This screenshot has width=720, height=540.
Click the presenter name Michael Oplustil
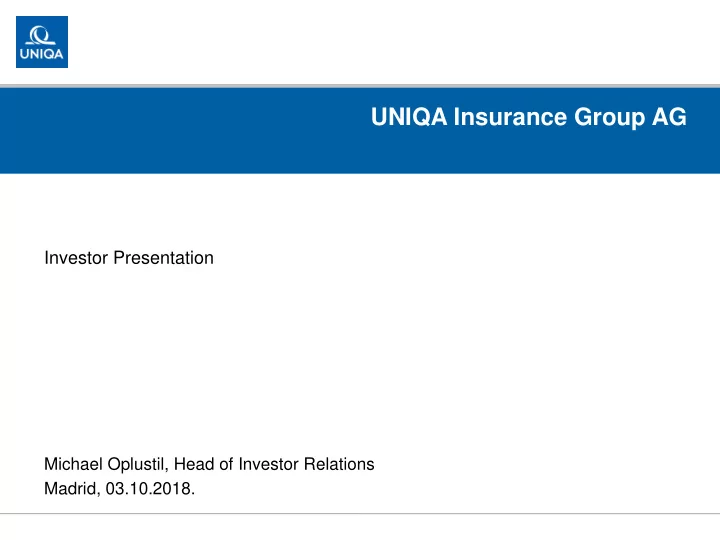pos(105,464)
